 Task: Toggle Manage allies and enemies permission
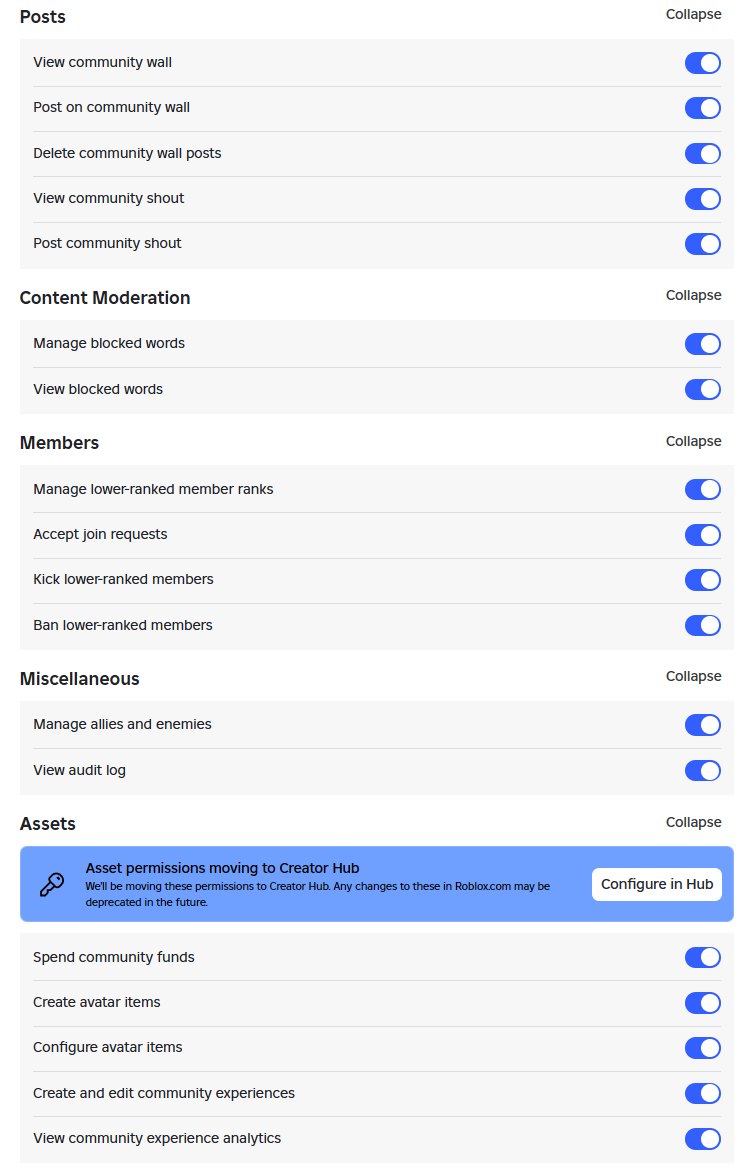pyautogui.click(x=702, y=725)
